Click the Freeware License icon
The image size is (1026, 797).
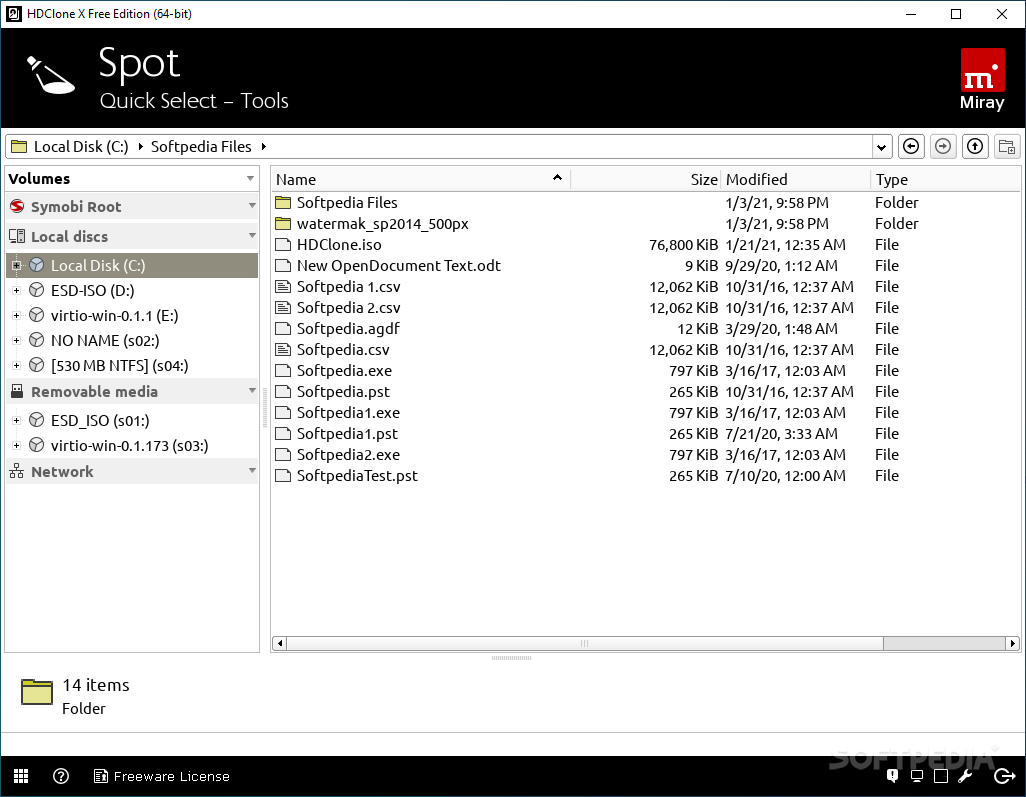pos(101,776)
